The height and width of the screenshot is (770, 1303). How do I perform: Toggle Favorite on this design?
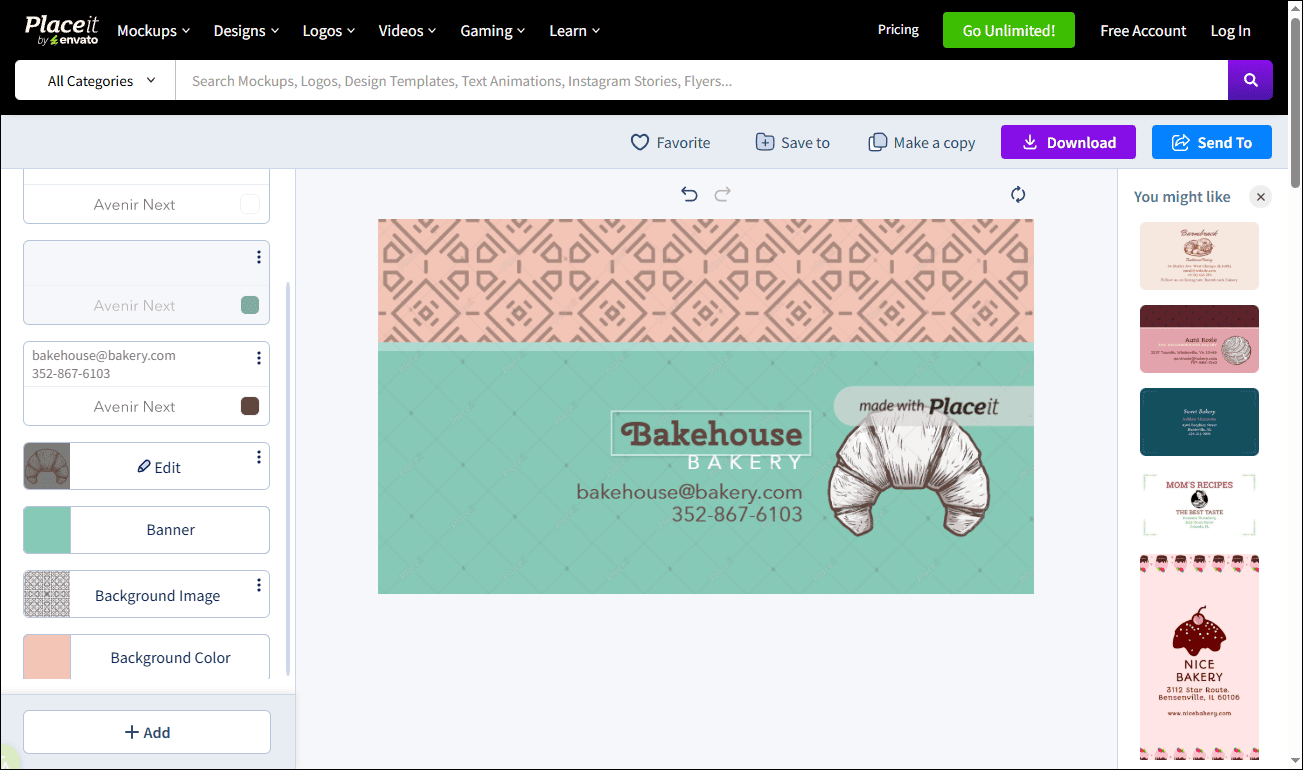click(x=641, y=142)
